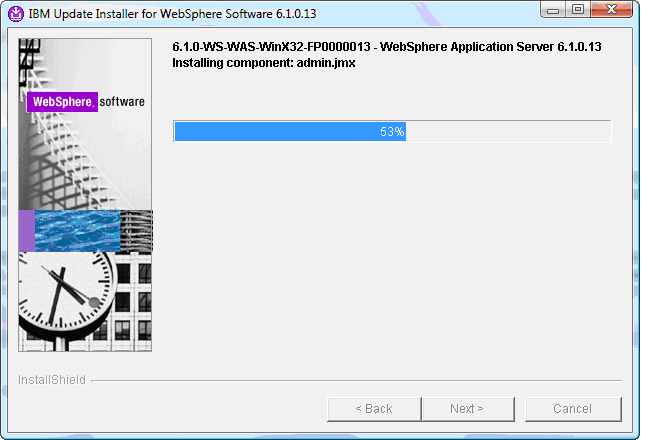
Task: Close the Update Installer window
Action: (612, 10)
